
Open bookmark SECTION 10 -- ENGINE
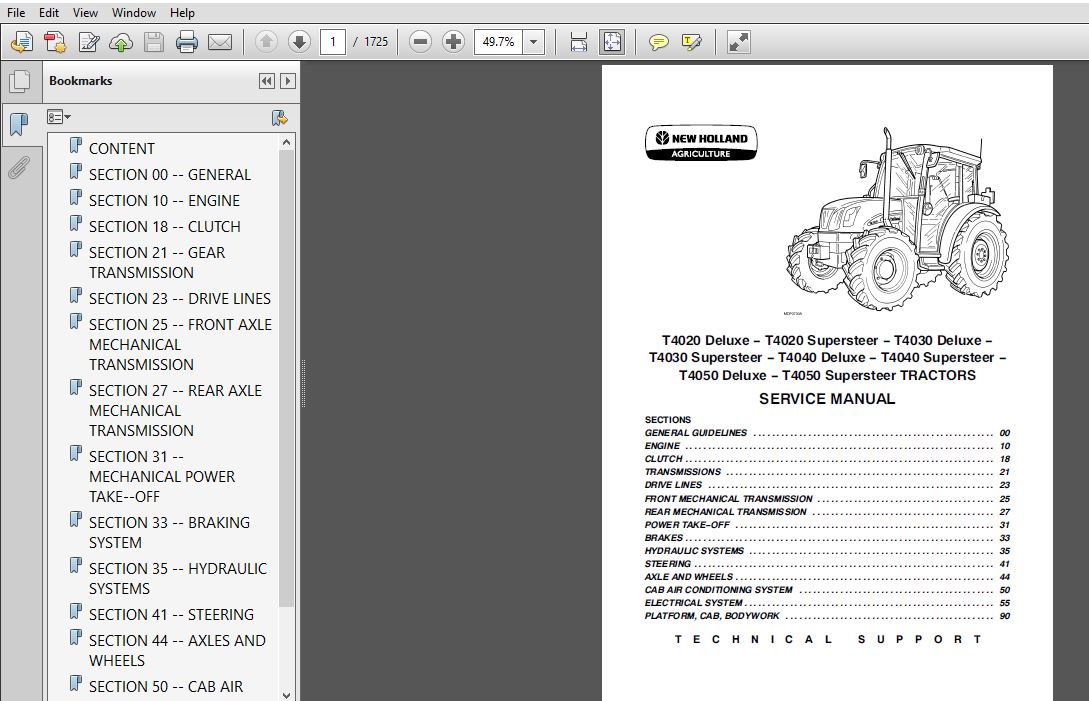coord(164,201)
